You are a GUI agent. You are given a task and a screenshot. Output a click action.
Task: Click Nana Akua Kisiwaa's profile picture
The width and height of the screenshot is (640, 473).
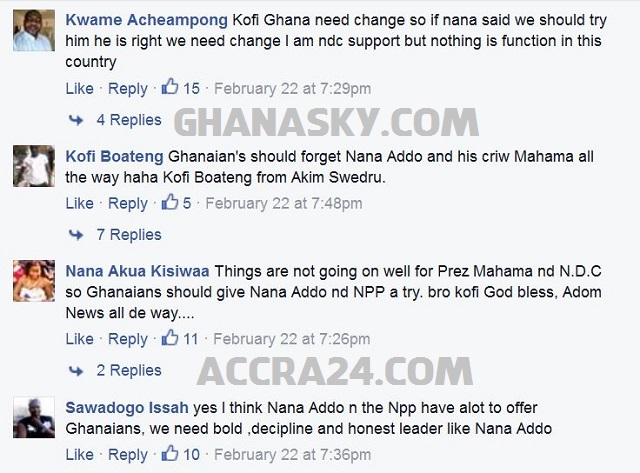click(x=34, y=281)
